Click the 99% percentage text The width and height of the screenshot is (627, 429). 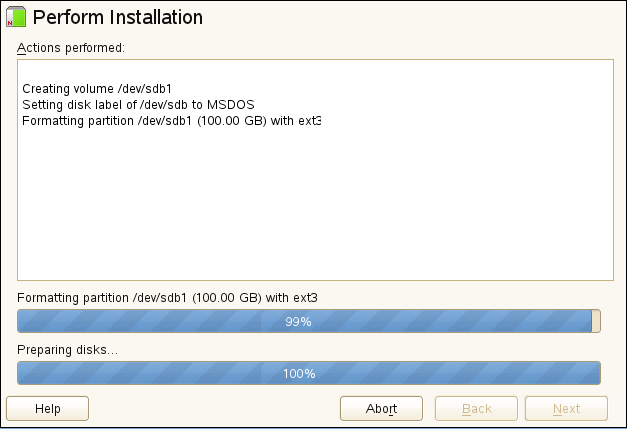[299, 322]
